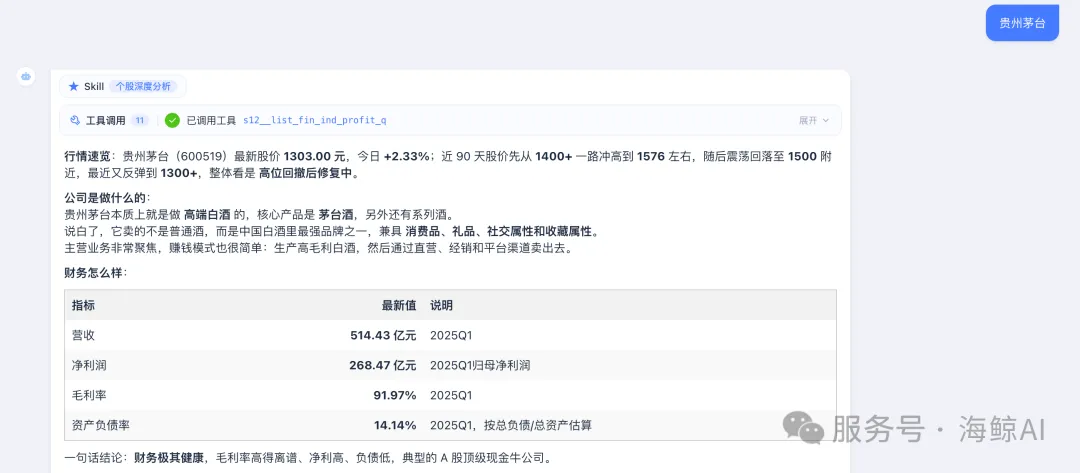Viewport: 1080px width, 473px height.
Task: Select the 14.14% value
Action: tap(395, 425)
